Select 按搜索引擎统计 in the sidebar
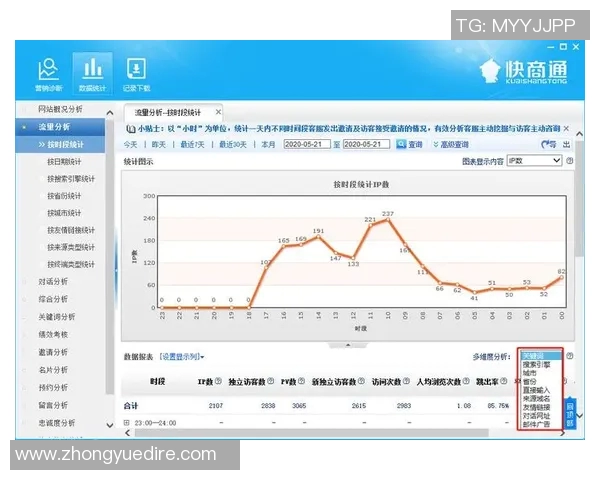Screen dimensions: 600x480 (71, 179)
